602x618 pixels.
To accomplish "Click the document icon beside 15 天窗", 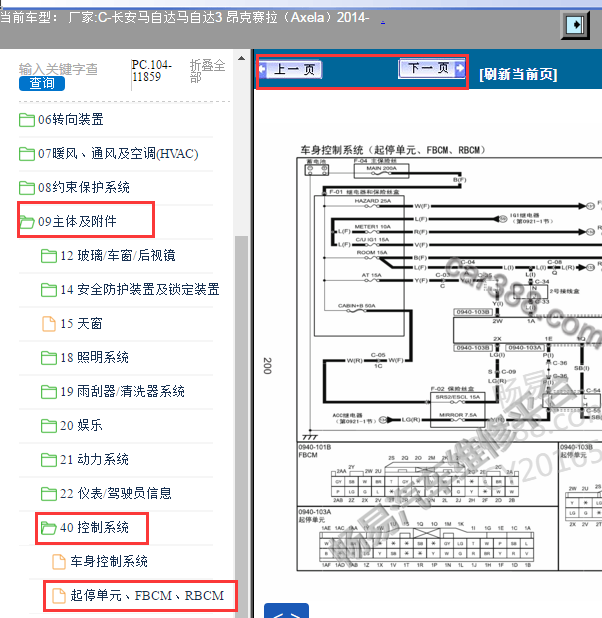I will (x=49, y=324).
